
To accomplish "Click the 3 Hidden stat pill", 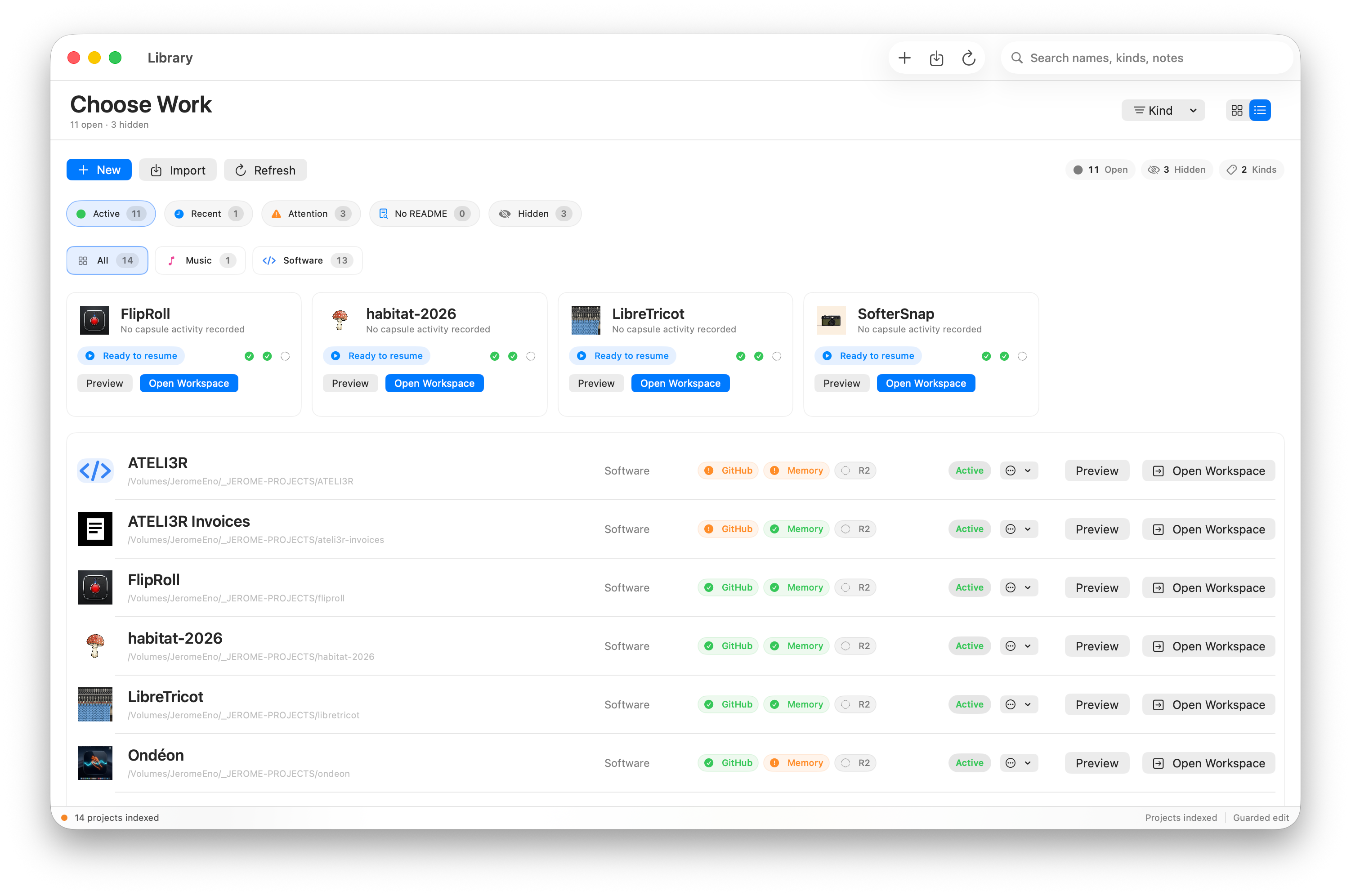I will coord(1177,170).
